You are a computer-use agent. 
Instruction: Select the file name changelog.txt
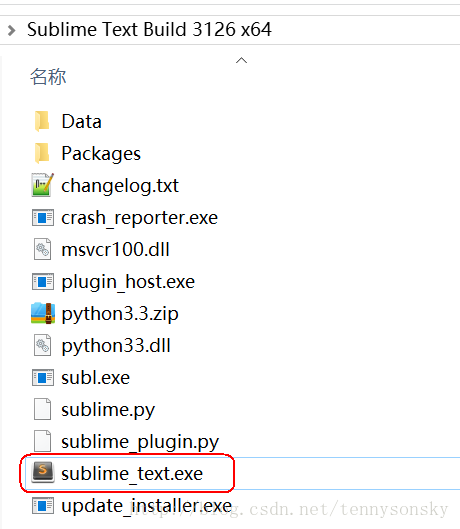click(x=120, y=186)
